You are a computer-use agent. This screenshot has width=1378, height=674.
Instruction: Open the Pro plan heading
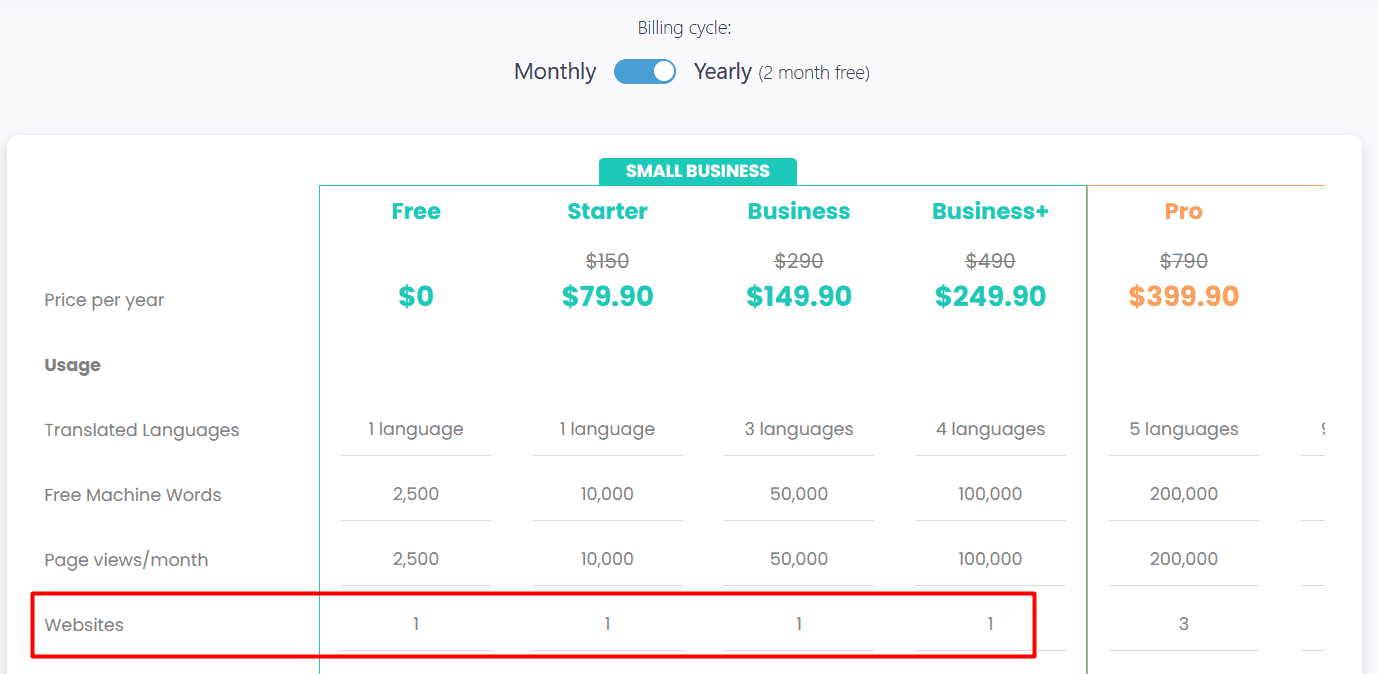(1183, 211)
